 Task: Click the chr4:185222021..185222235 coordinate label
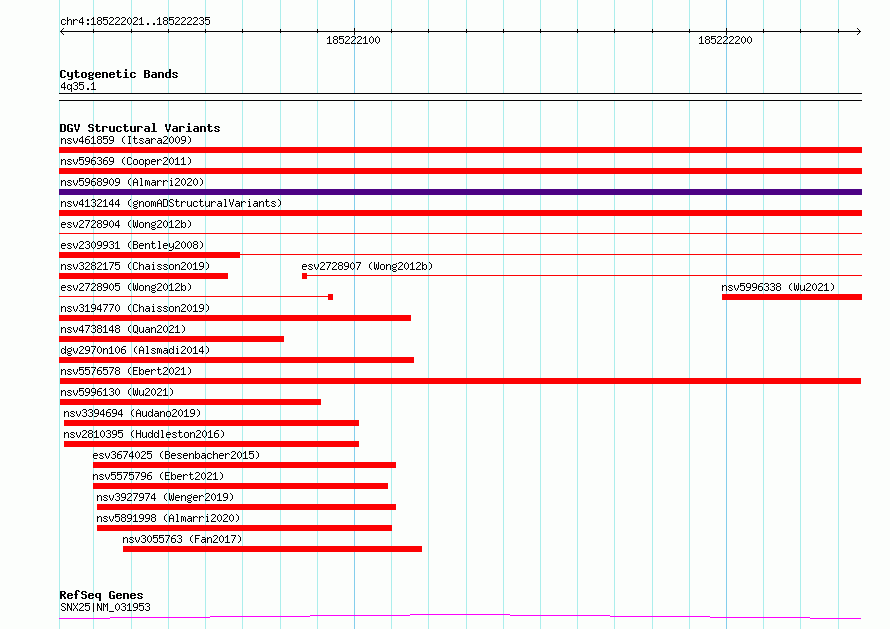click(x=135, y=21)
